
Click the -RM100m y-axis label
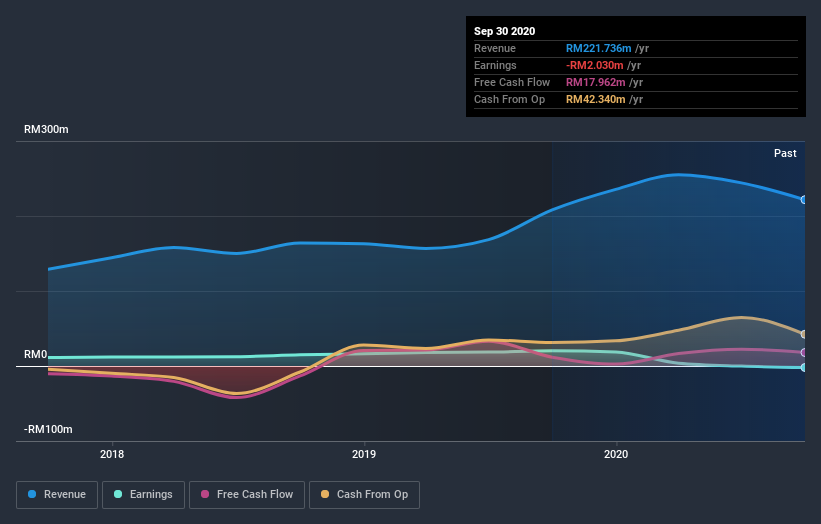[x=48, y=429]
